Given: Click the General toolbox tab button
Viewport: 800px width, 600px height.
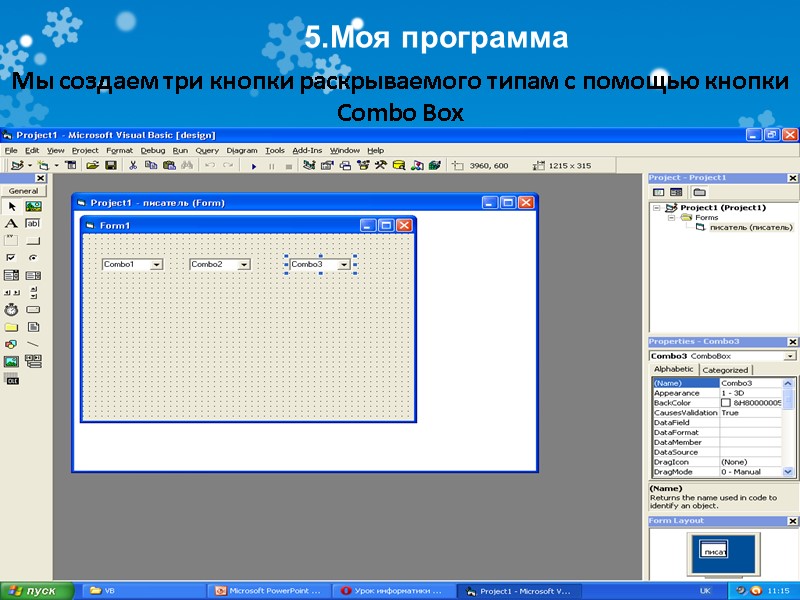Looking at the screenshot, I should coord(23,191).
